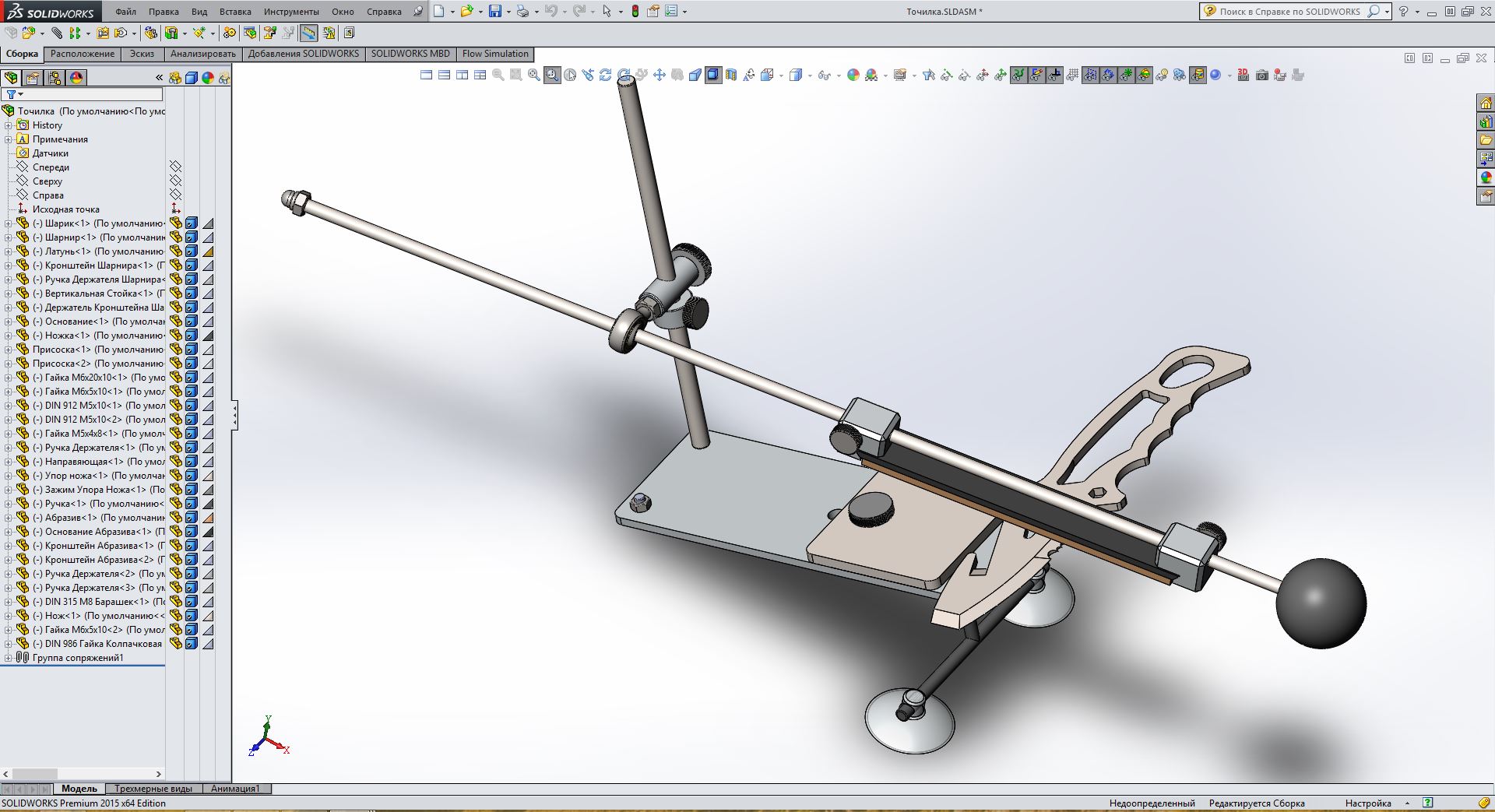The height and width of the screenshot is (812, 1495).
Task: Open the SOLIDWORKS Resources home icon in task pane
Action: [x=1486, y=103]
